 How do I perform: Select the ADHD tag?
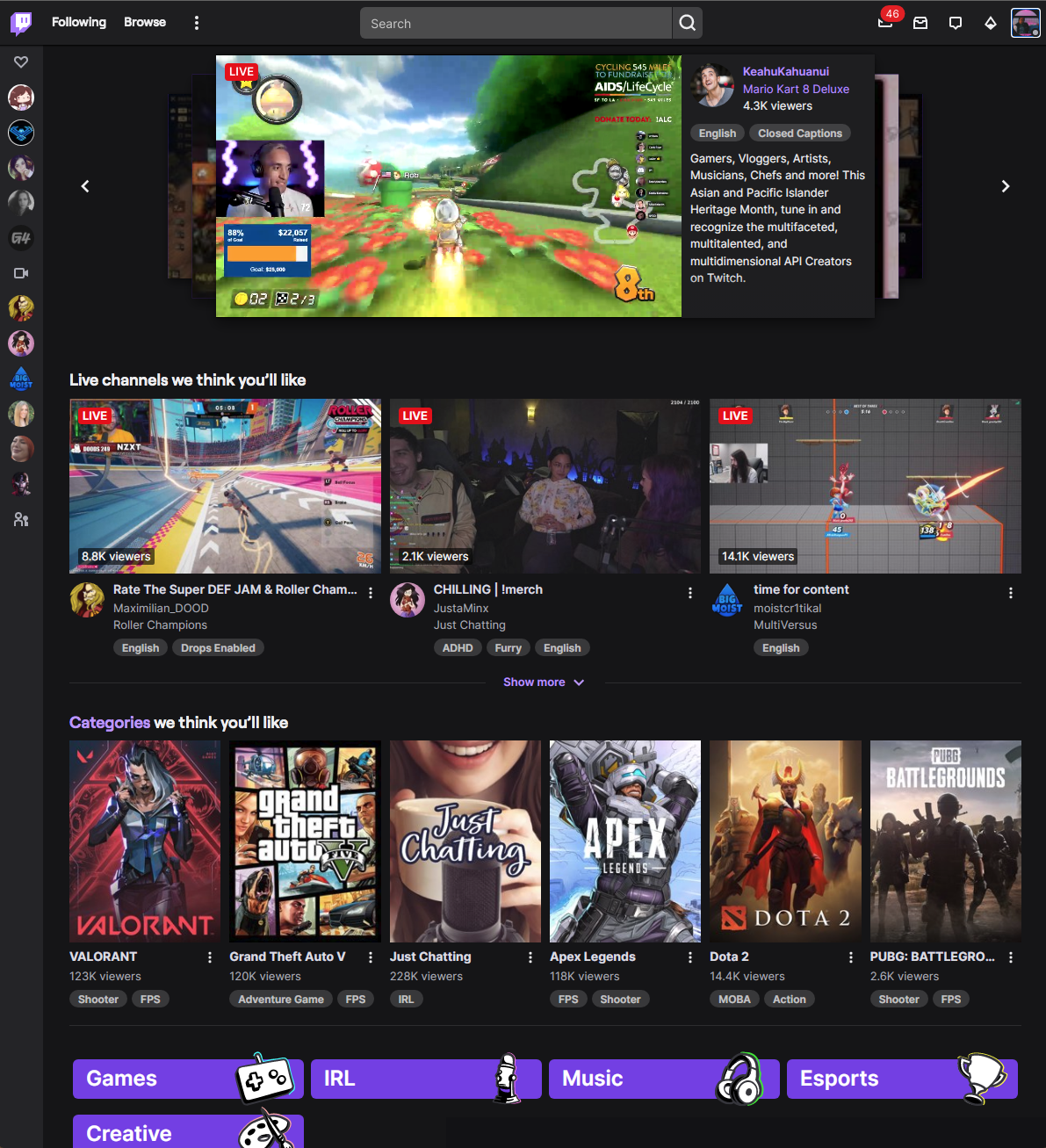click(x=458, y=648)
